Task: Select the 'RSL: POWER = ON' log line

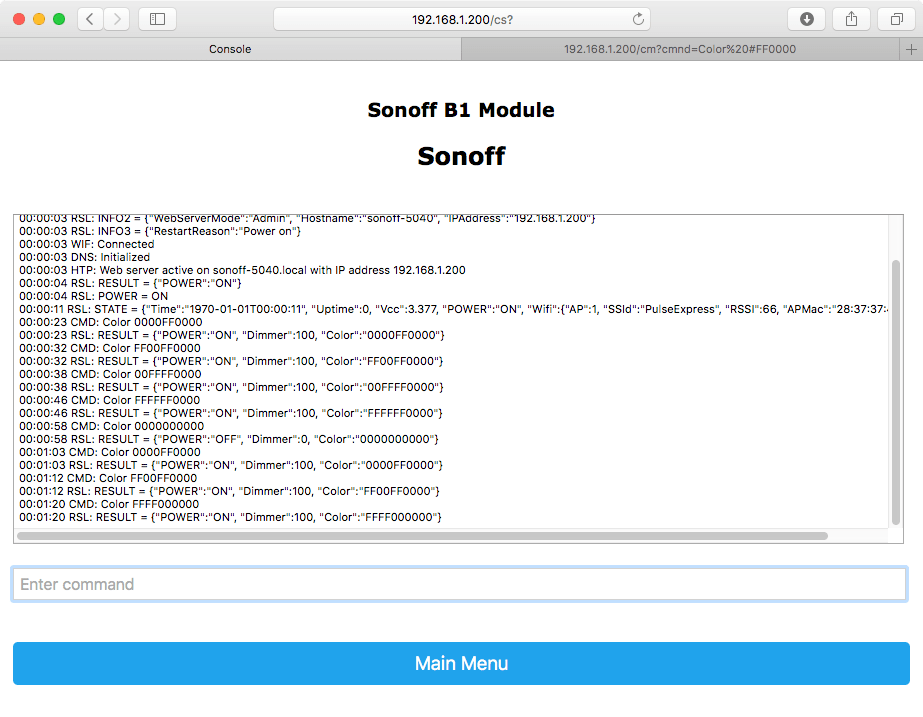Action: pos(94,296)
